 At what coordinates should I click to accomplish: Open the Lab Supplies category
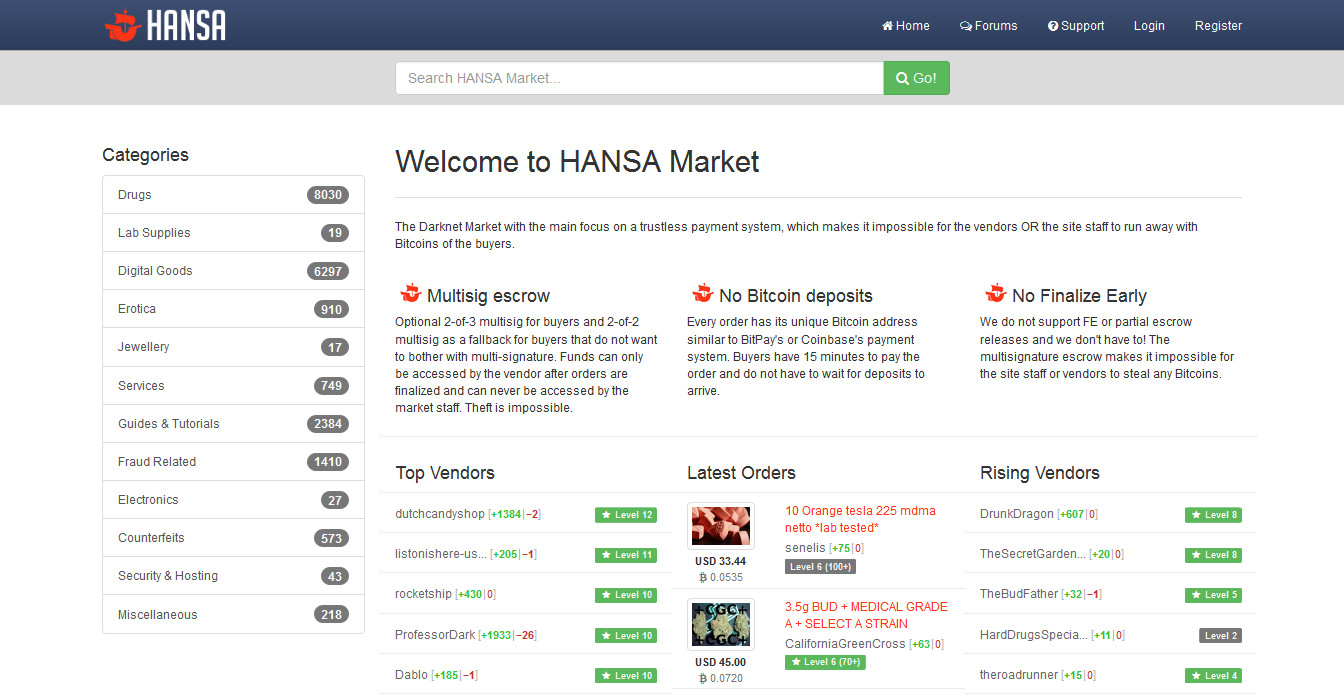click(x=233, y=233)
